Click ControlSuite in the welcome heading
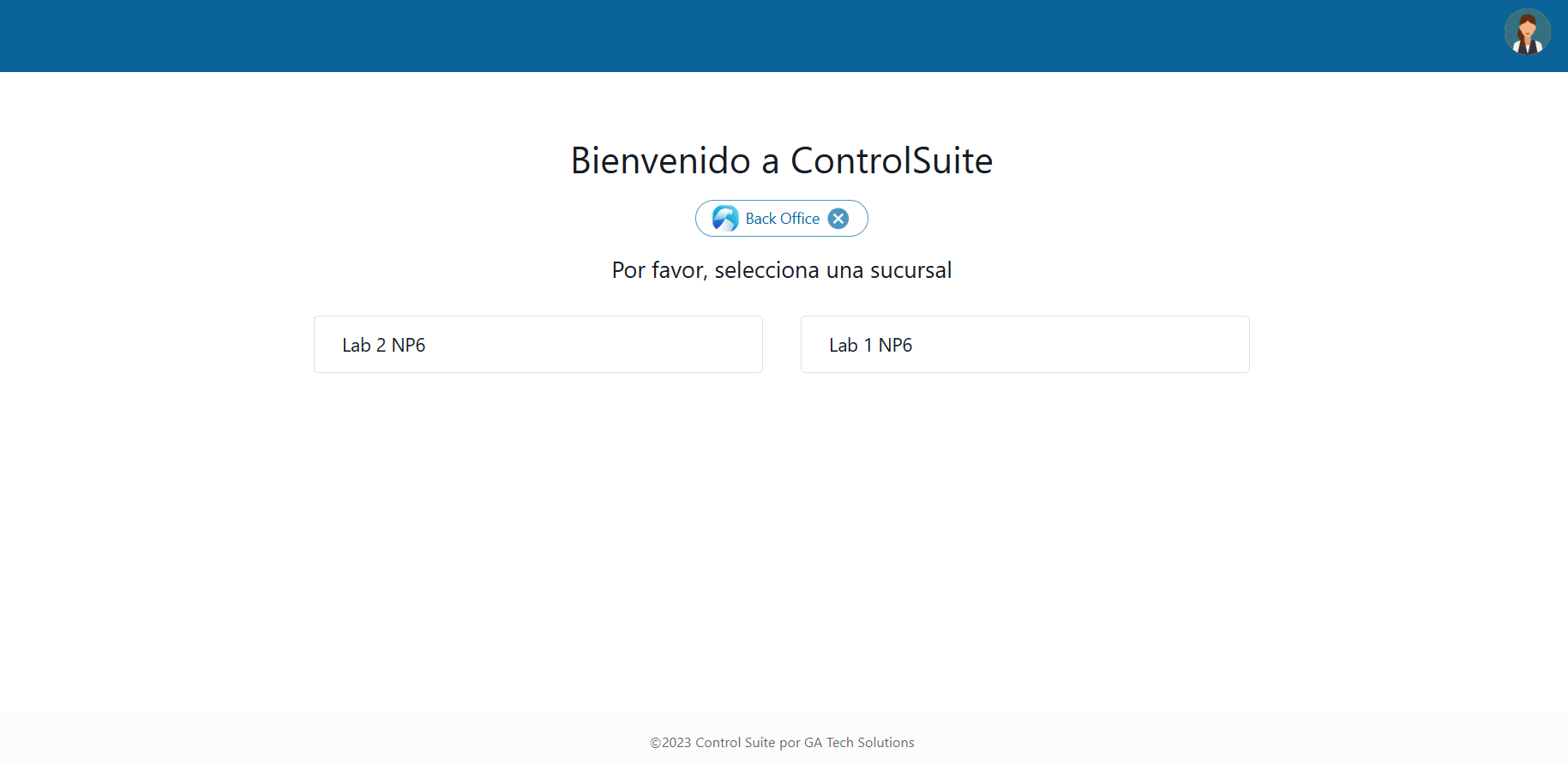 coord(891,160)
